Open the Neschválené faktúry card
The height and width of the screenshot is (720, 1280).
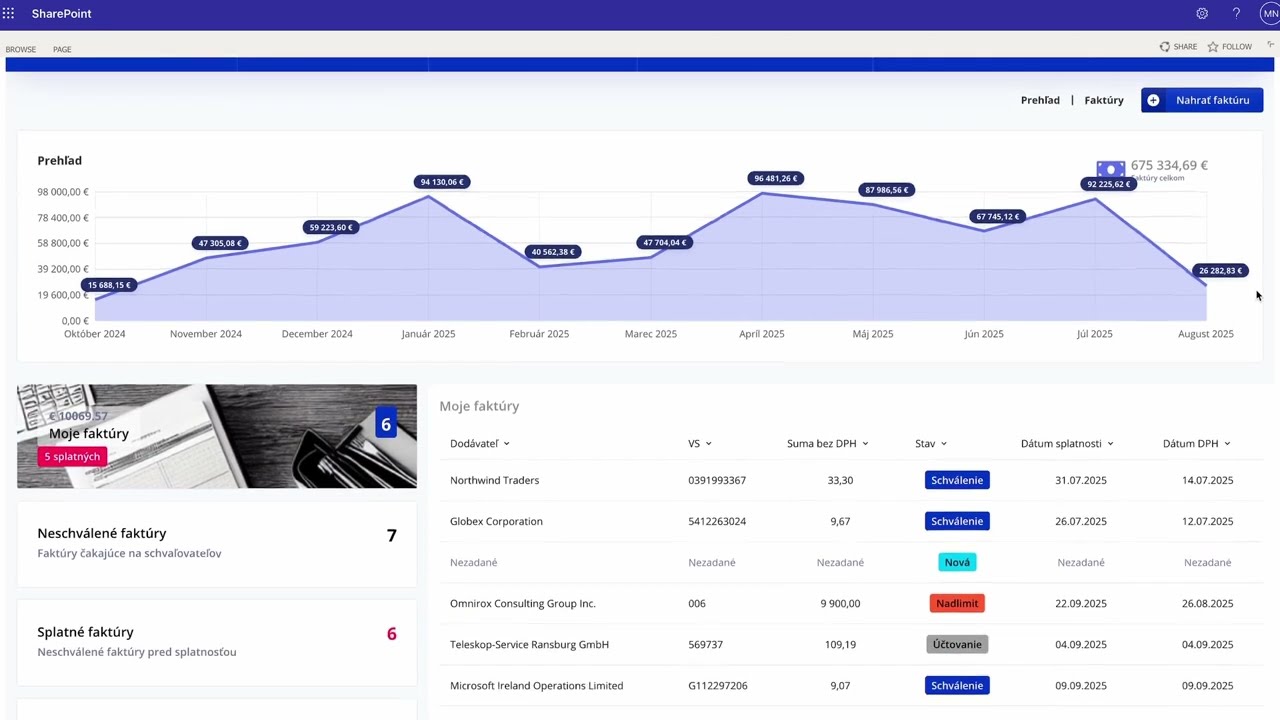217,543
